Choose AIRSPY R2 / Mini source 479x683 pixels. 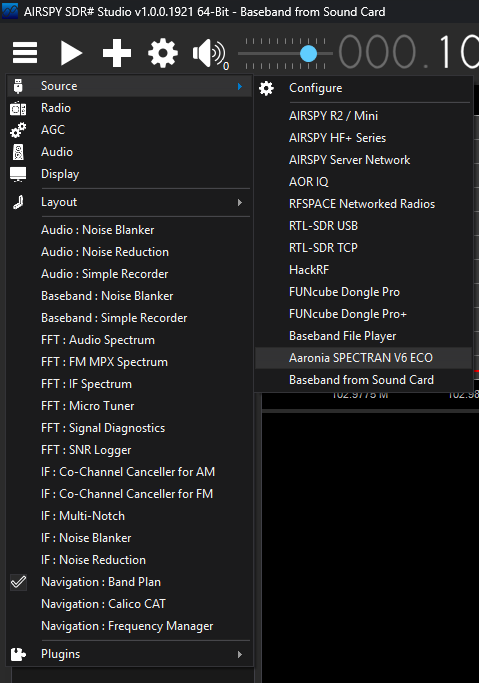coord(364,116)
